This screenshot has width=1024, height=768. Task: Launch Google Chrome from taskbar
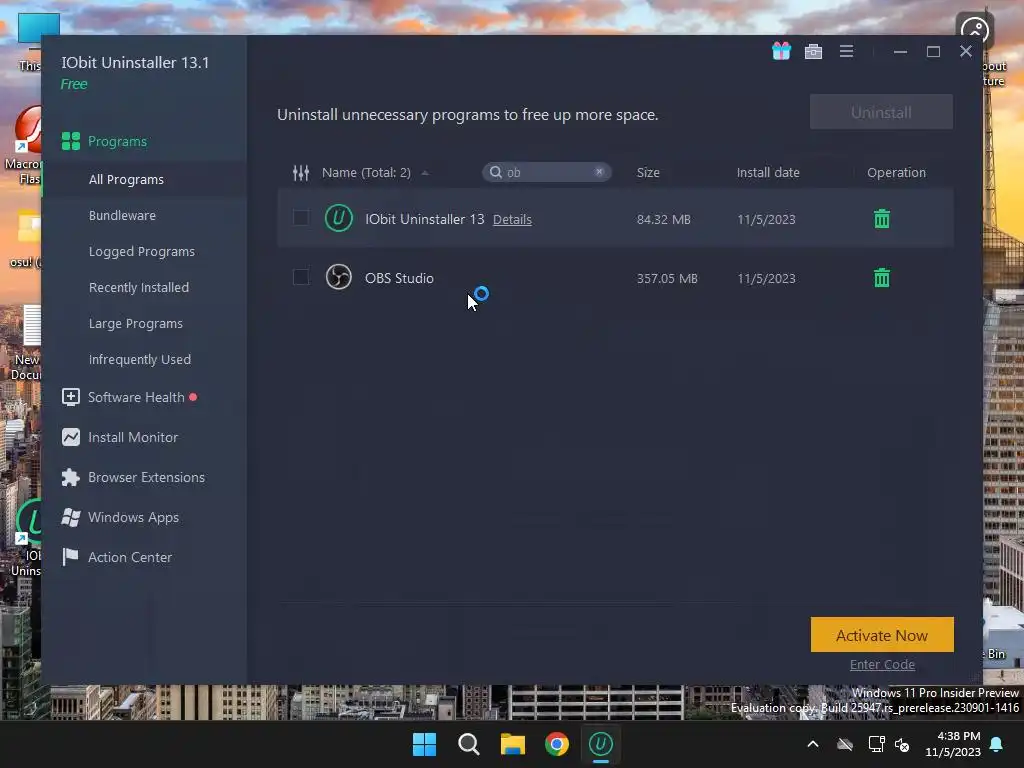coord(557,744)
